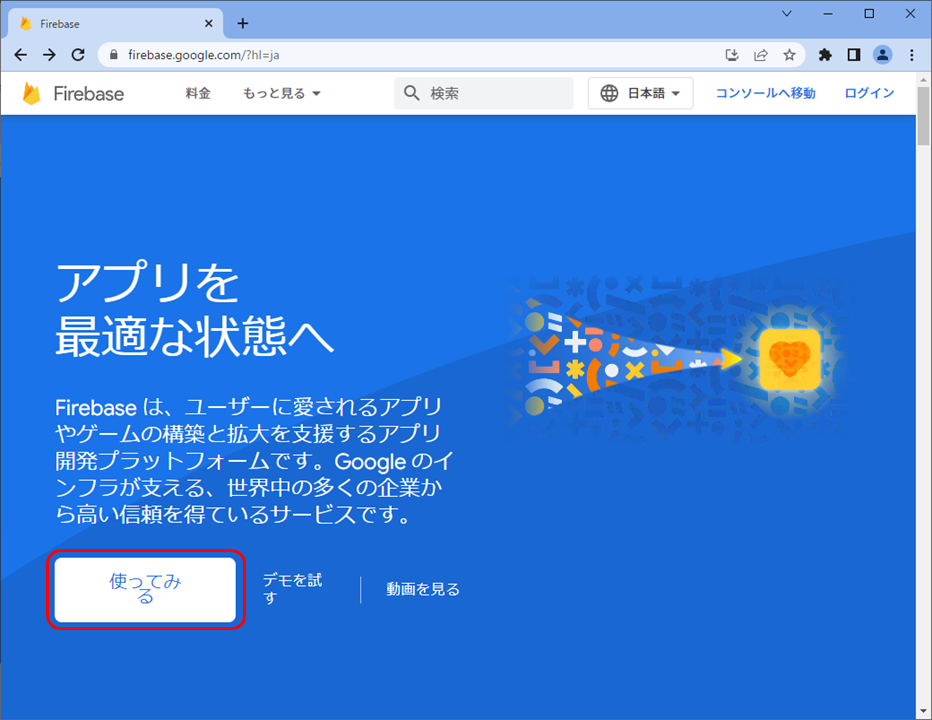932x720 pixels.
Task: Click the vertical scrollbar thumb
Action: click(923, 116)
